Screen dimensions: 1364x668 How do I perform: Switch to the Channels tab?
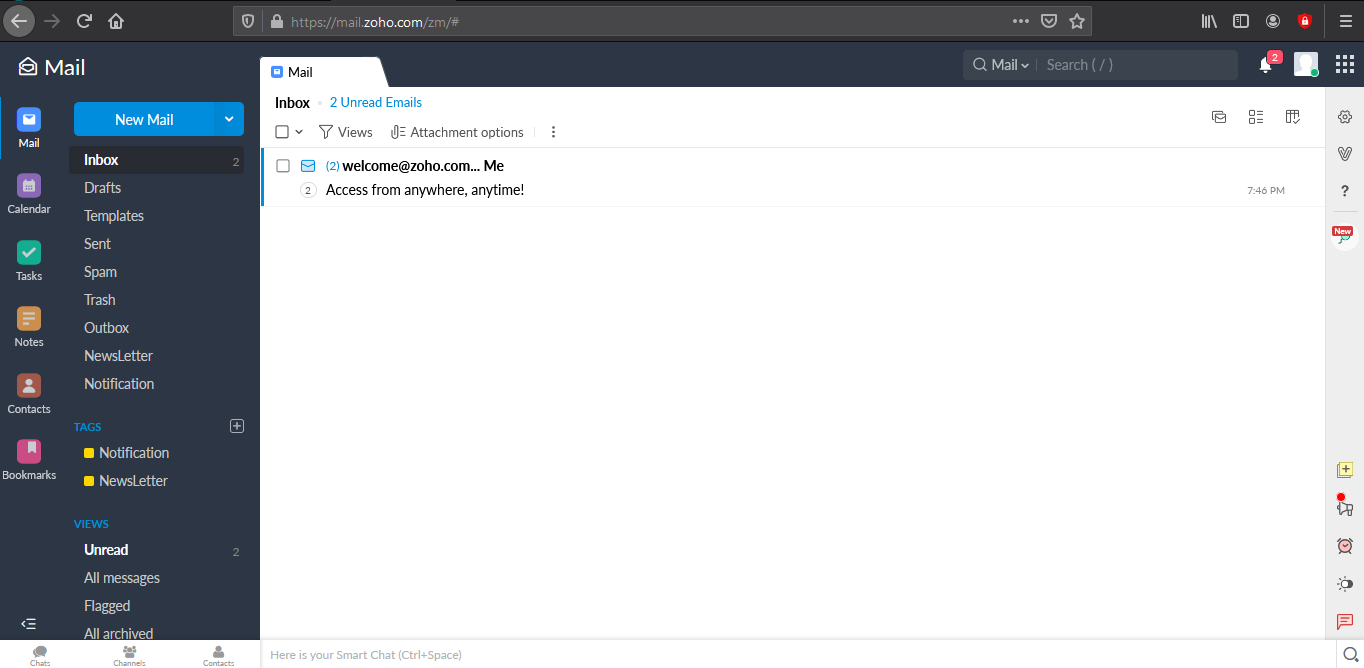pos(129,655)
